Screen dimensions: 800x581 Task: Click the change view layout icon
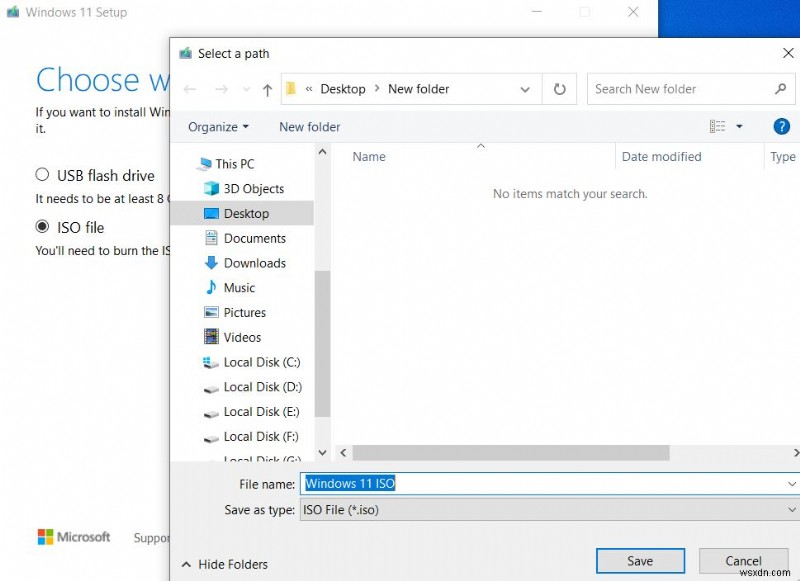pyautogui.click(x=720, y=126)
